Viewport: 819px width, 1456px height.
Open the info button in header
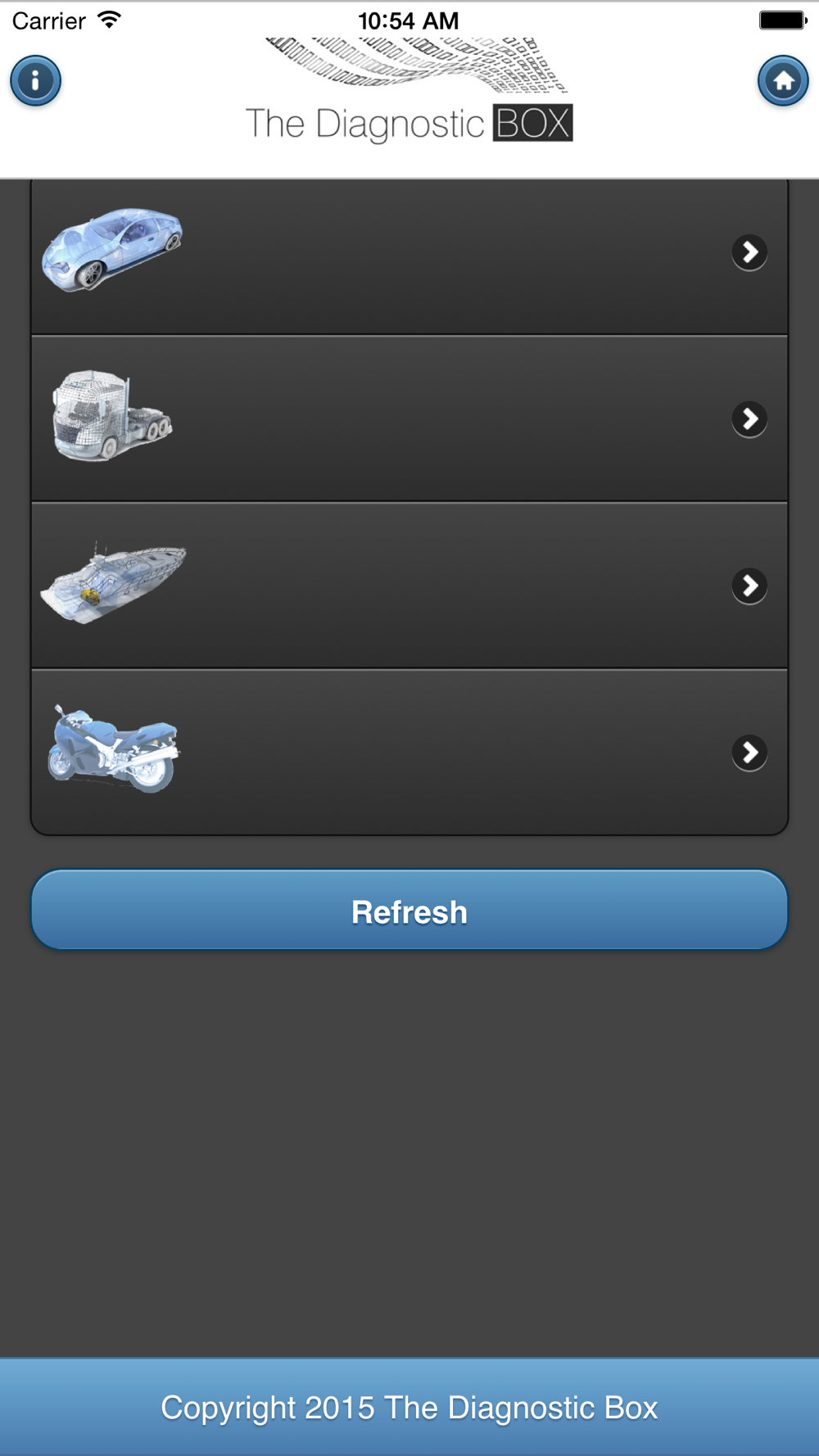click(35, 80)
